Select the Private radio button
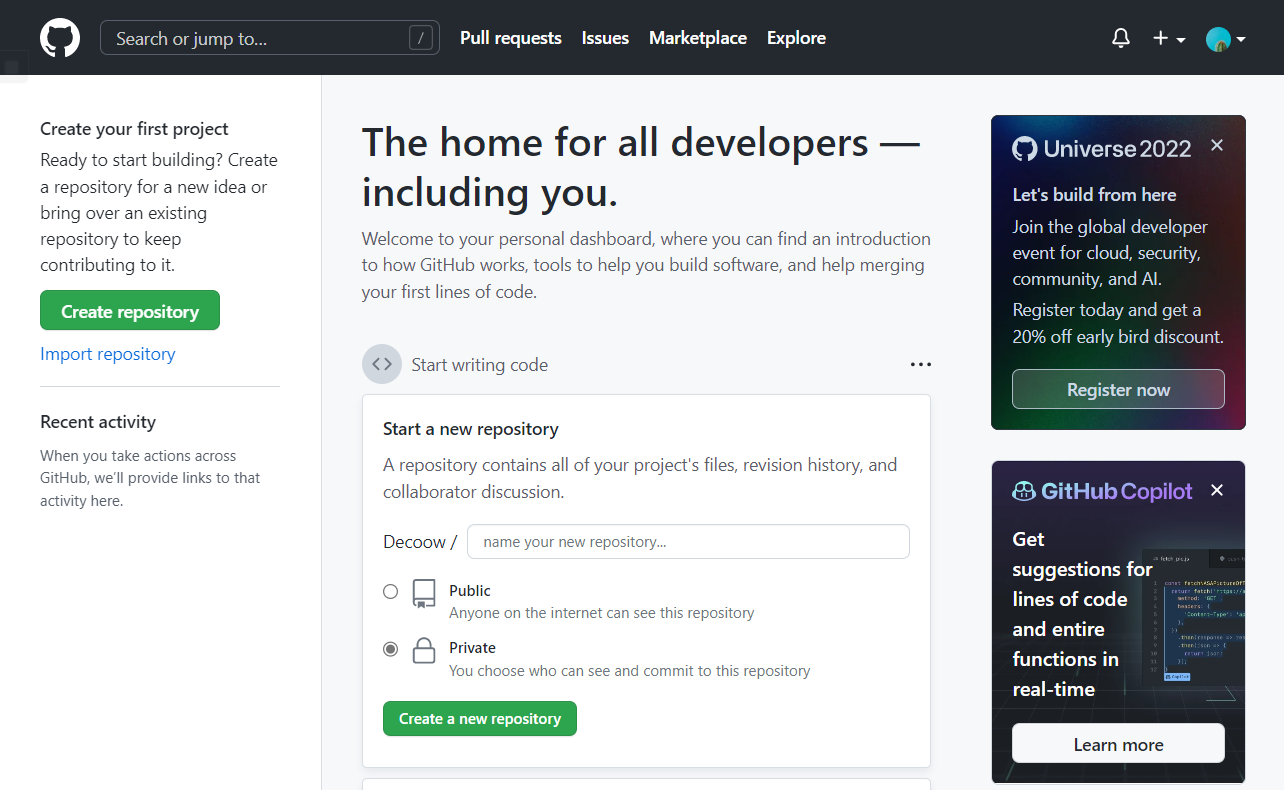The image size is (1284, 790). 391,649
